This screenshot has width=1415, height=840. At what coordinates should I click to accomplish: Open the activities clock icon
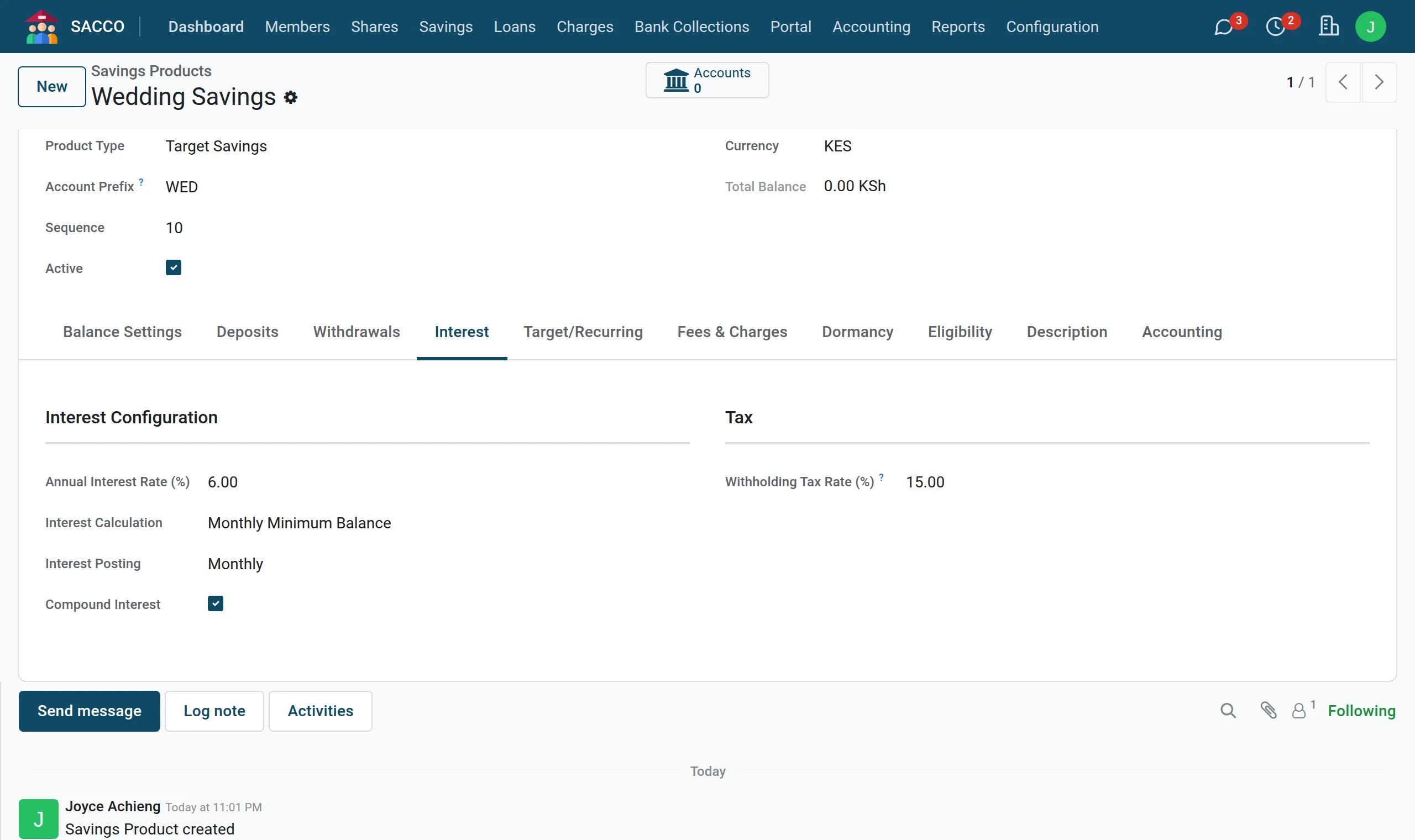click(x=1276, y=27)
